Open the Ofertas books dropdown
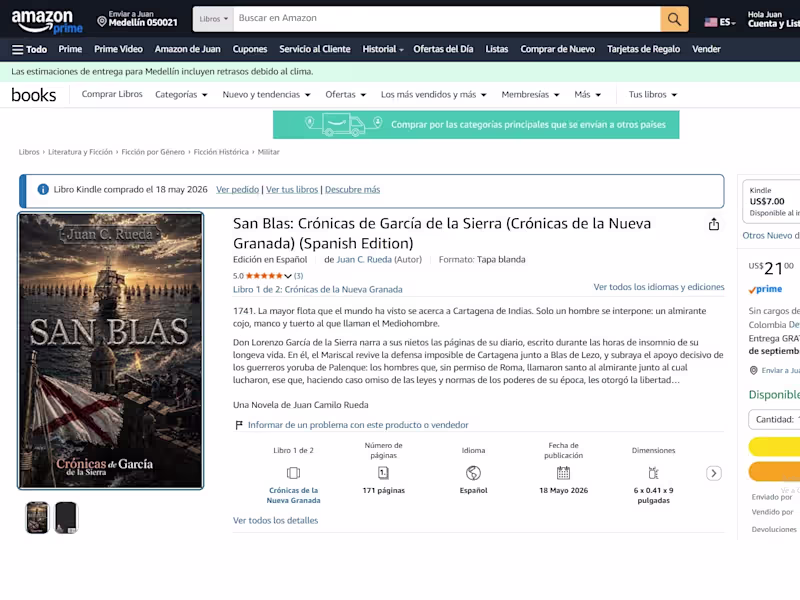Viewport: 800px width, 600px height. [x=345, y=94]
